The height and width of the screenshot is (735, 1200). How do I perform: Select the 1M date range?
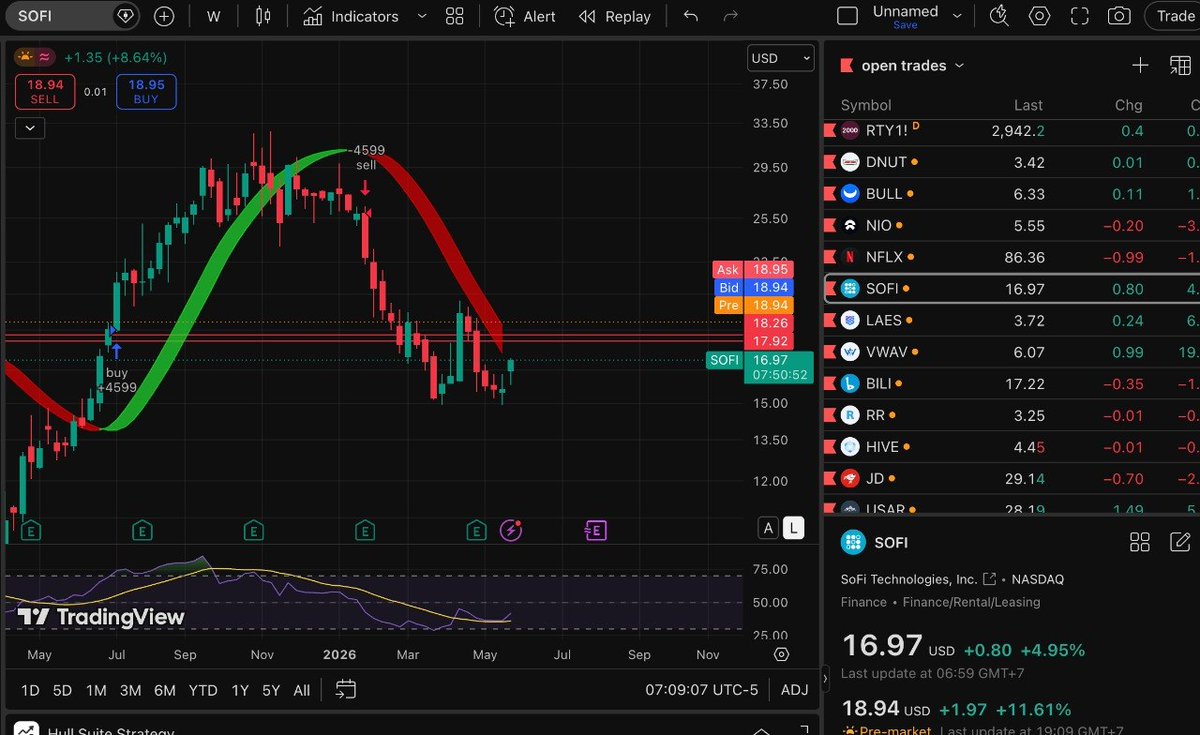click(96, 690)
